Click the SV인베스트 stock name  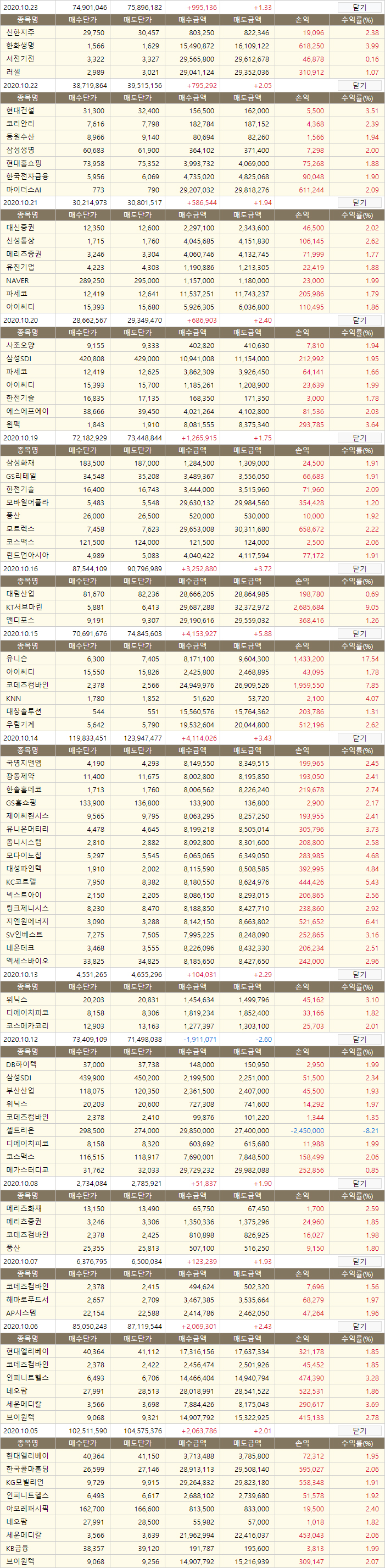coord(24,934)
